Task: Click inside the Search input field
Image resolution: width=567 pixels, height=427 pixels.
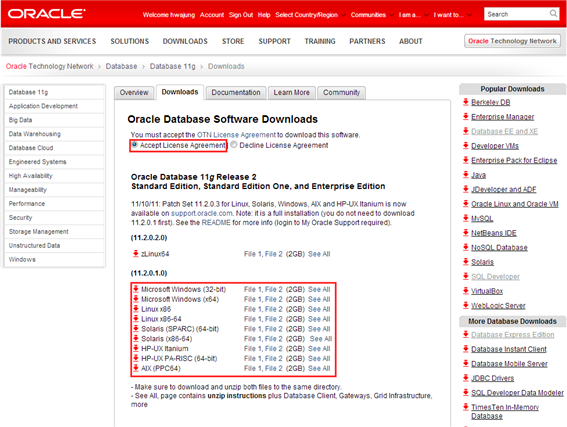Action: click(x=517, y=14)
